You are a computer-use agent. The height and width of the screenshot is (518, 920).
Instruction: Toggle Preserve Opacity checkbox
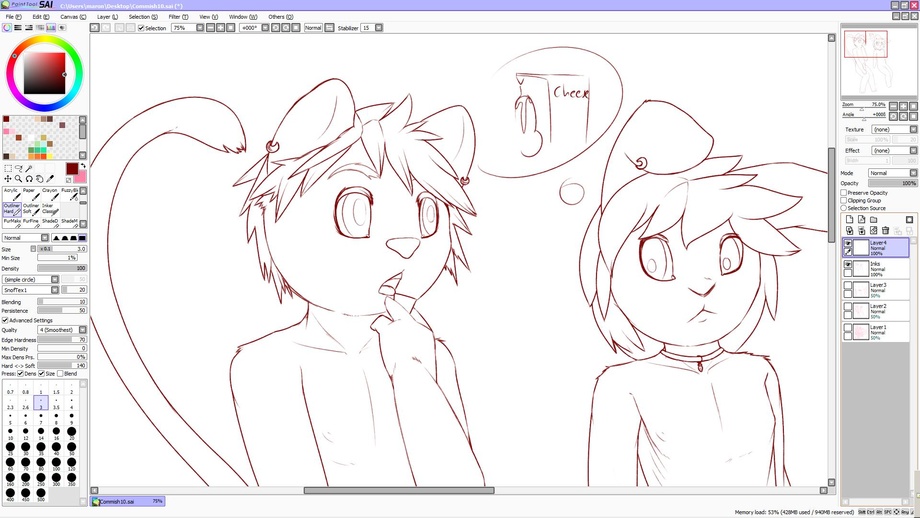point(844,192)
